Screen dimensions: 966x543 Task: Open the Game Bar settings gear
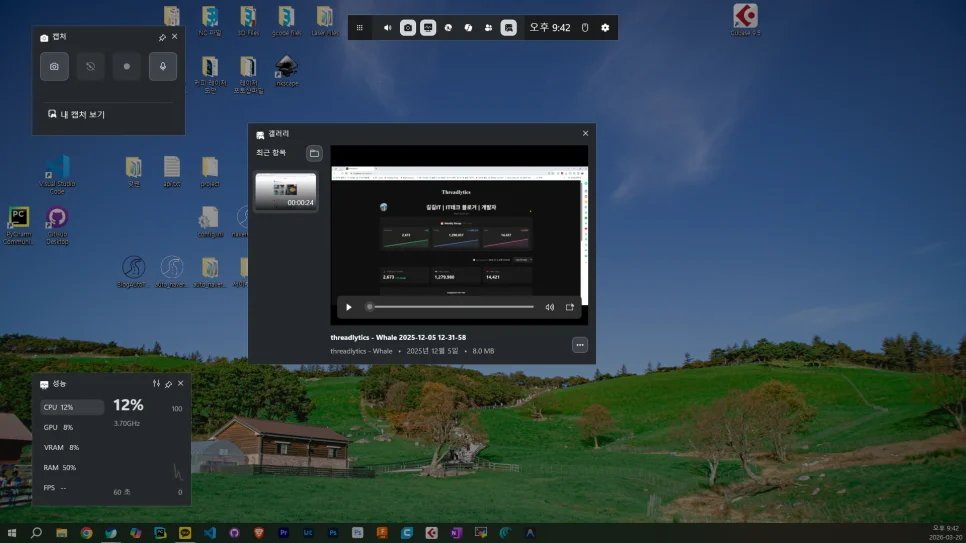tap(605, 28)
